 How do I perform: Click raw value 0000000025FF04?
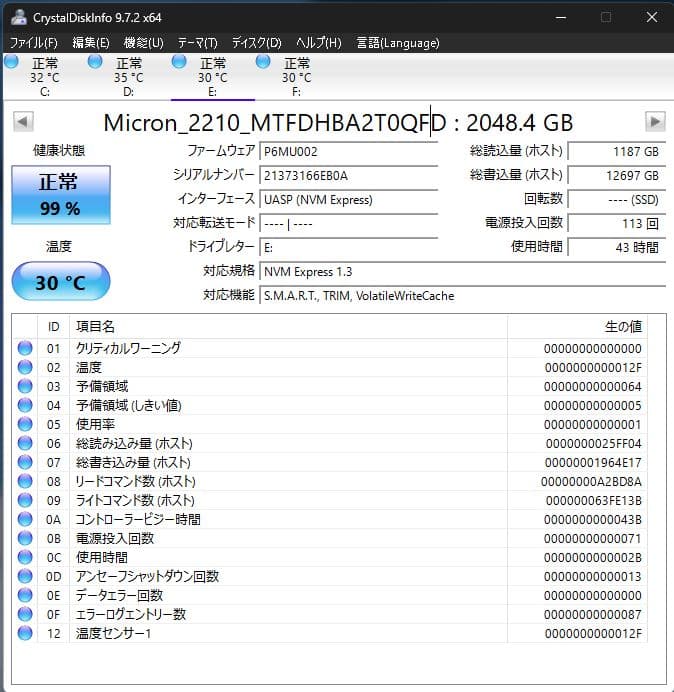[x=594, y=443]
